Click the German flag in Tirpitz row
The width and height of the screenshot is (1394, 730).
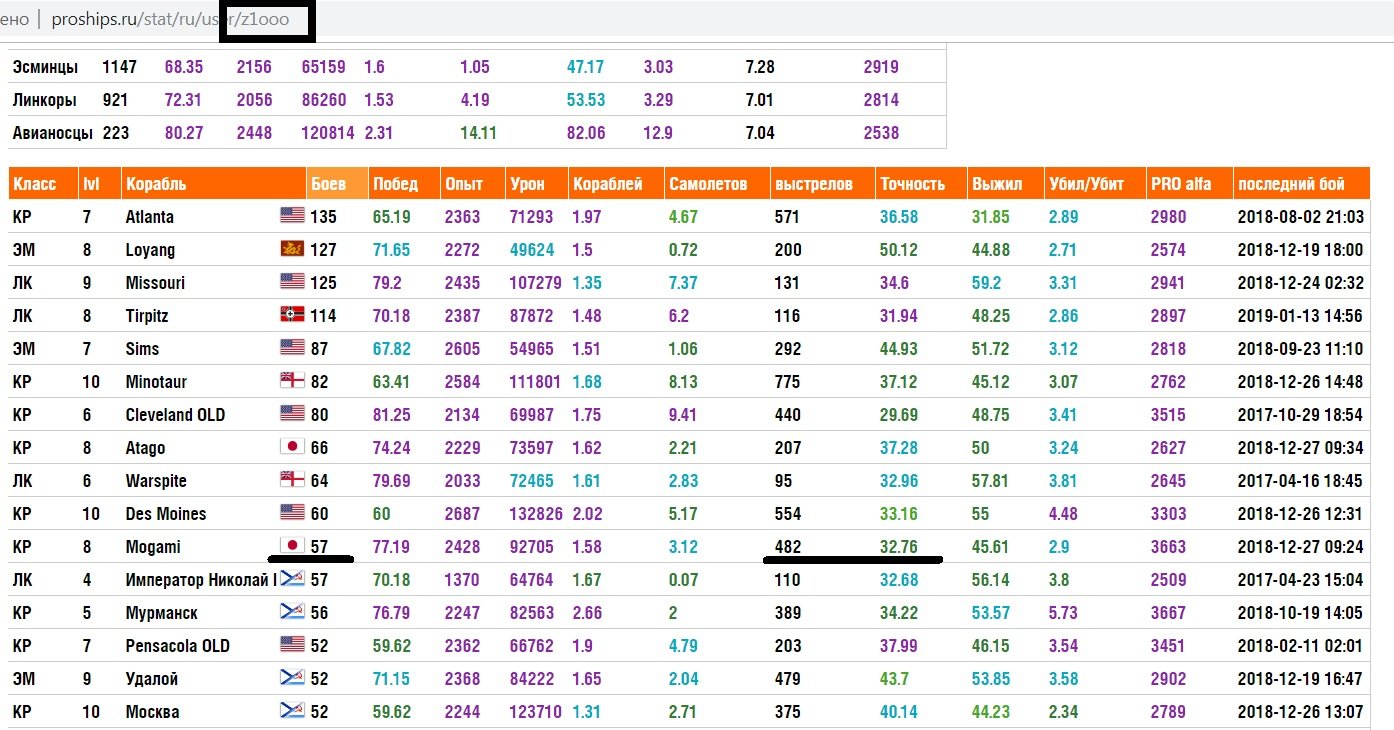(292, 315)
